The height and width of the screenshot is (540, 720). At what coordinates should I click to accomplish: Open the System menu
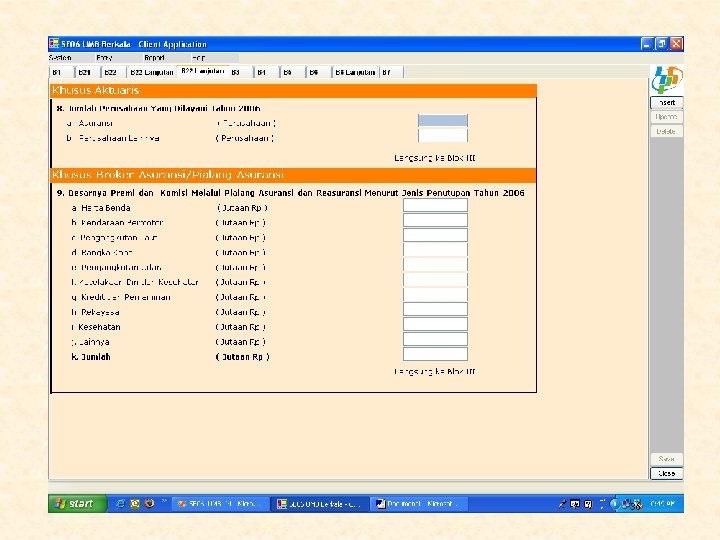tap(60, 58)
